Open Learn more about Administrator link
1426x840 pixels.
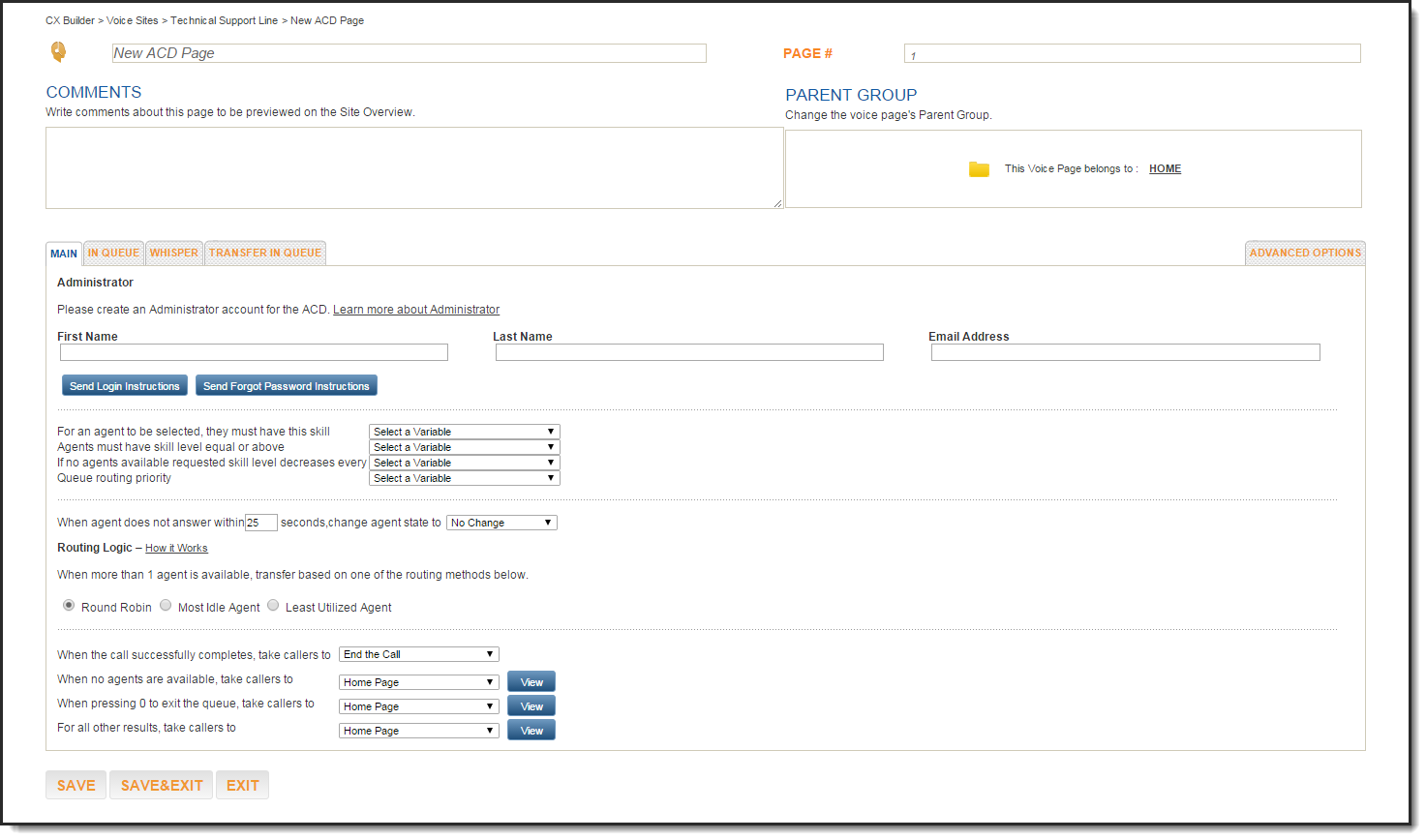tap(416, 311)
